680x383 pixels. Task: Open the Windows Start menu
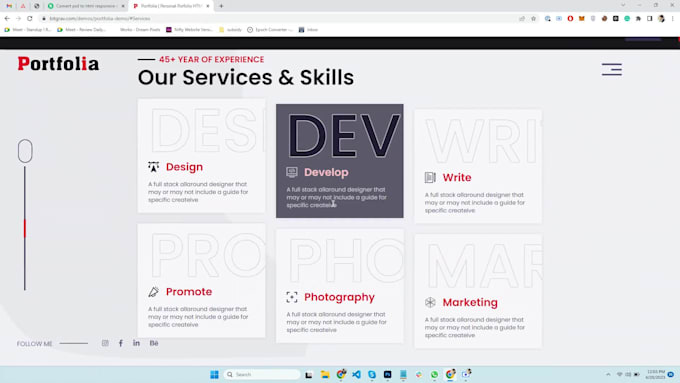tap(214, 374)
